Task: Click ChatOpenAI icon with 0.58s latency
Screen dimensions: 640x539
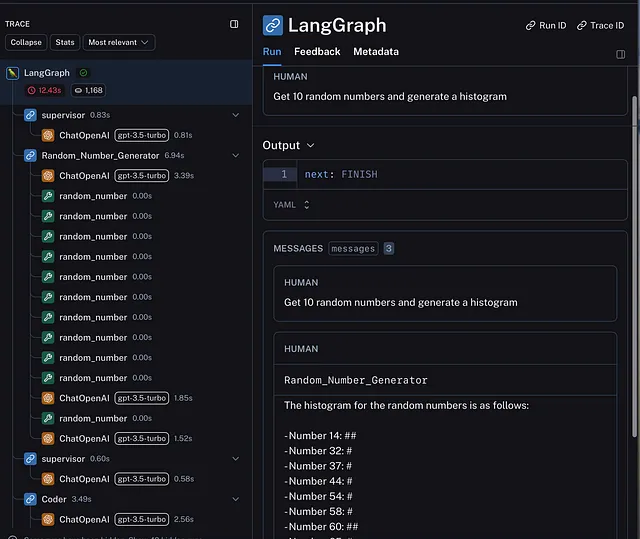Action: click(48, 479)
